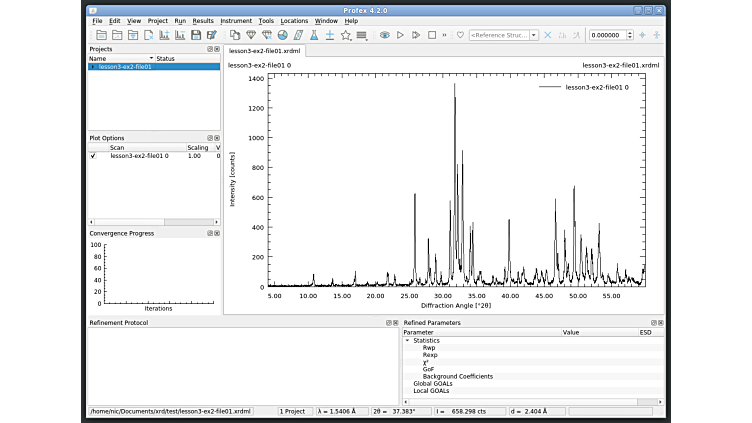Select the lesson3-ex2-file01.xrdml tab
Image resolution: width=752 pixels, height=423 pixels.
[264, 51]
